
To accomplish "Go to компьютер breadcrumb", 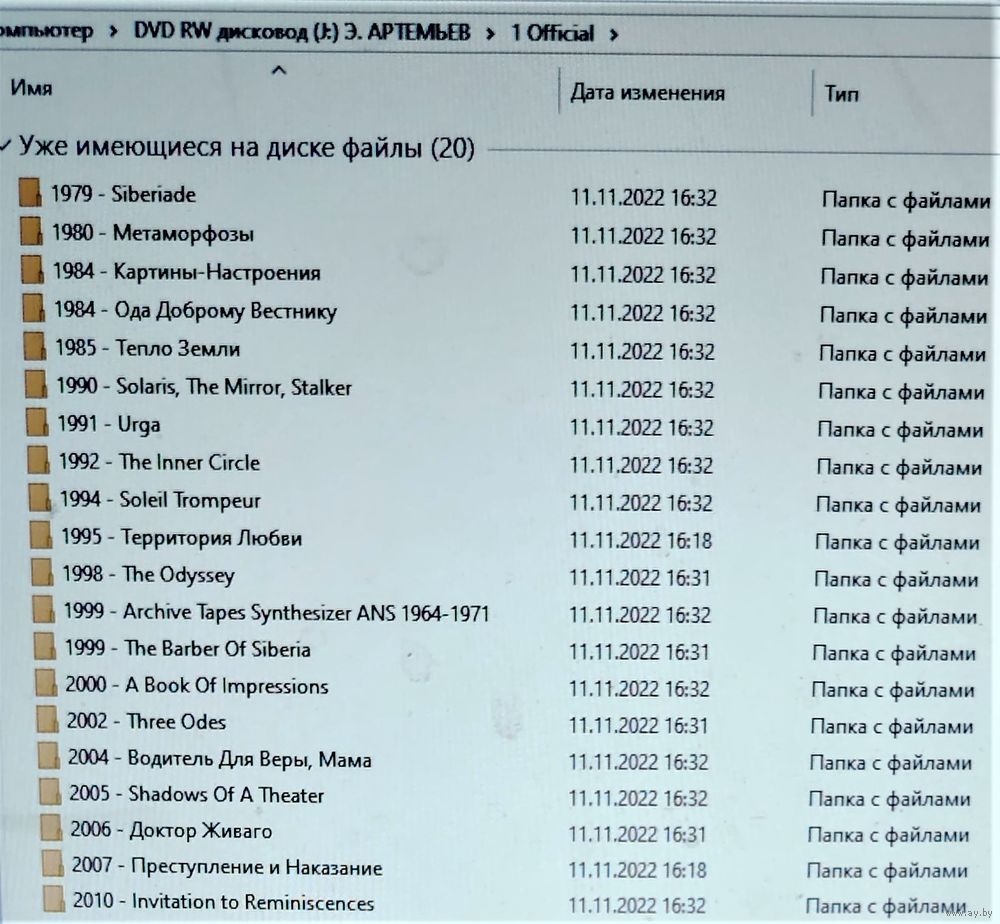I will [46, 31].
